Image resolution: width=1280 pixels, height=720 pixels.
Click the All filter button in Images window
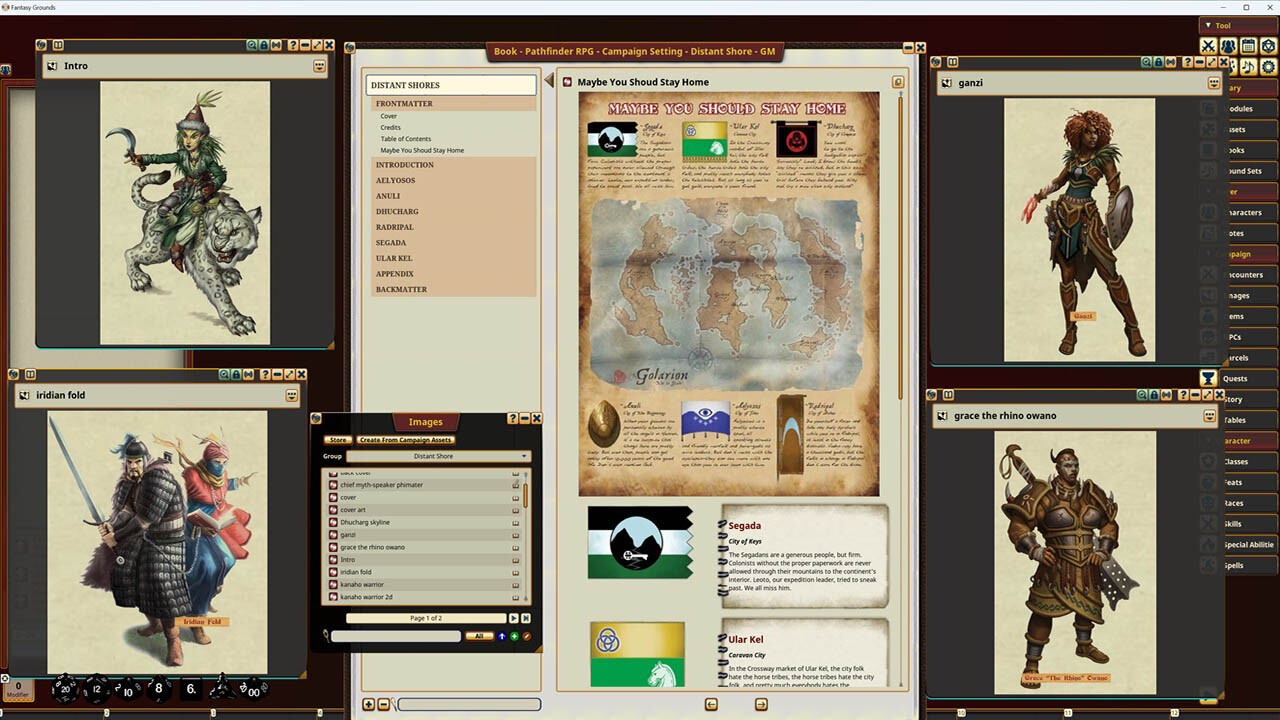[479, 635]
